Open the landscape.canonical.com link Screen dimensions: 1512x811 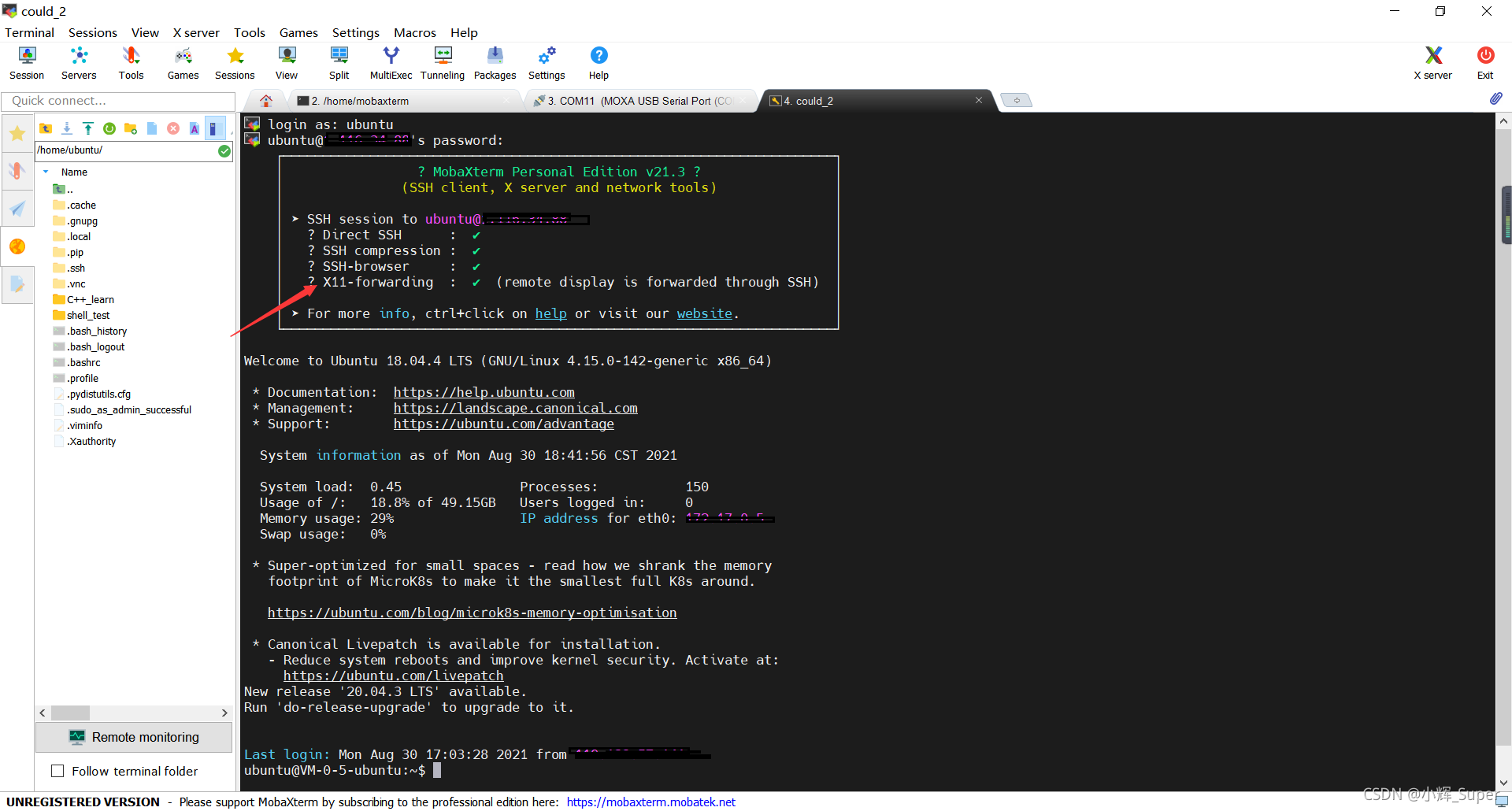(515, 408)
